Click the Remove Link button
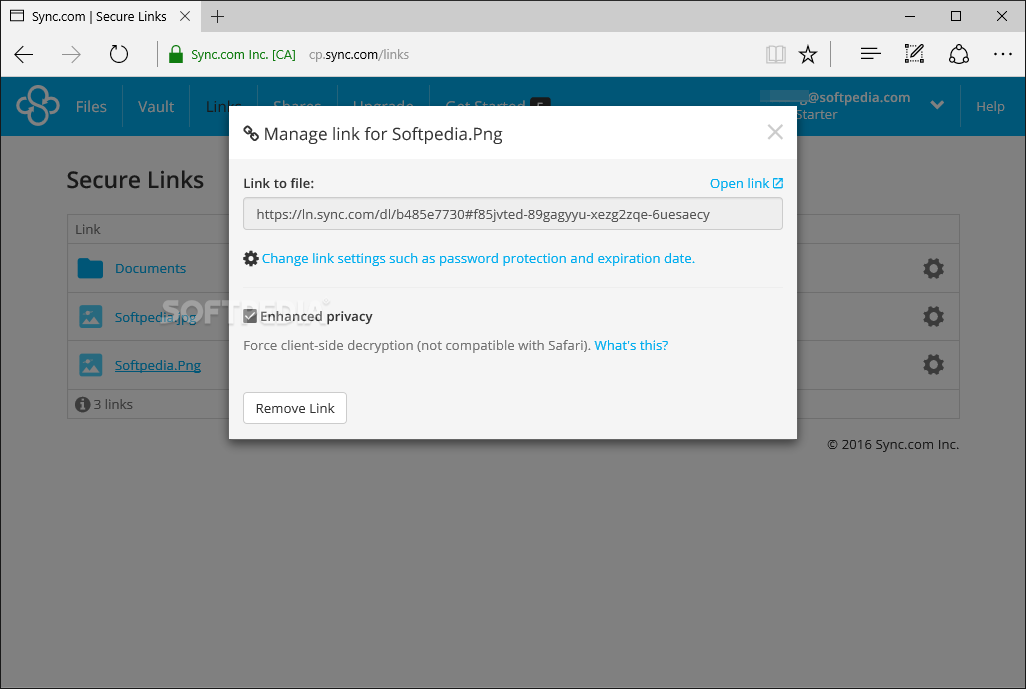1026x689 pixels. click(x=294, y=408)
